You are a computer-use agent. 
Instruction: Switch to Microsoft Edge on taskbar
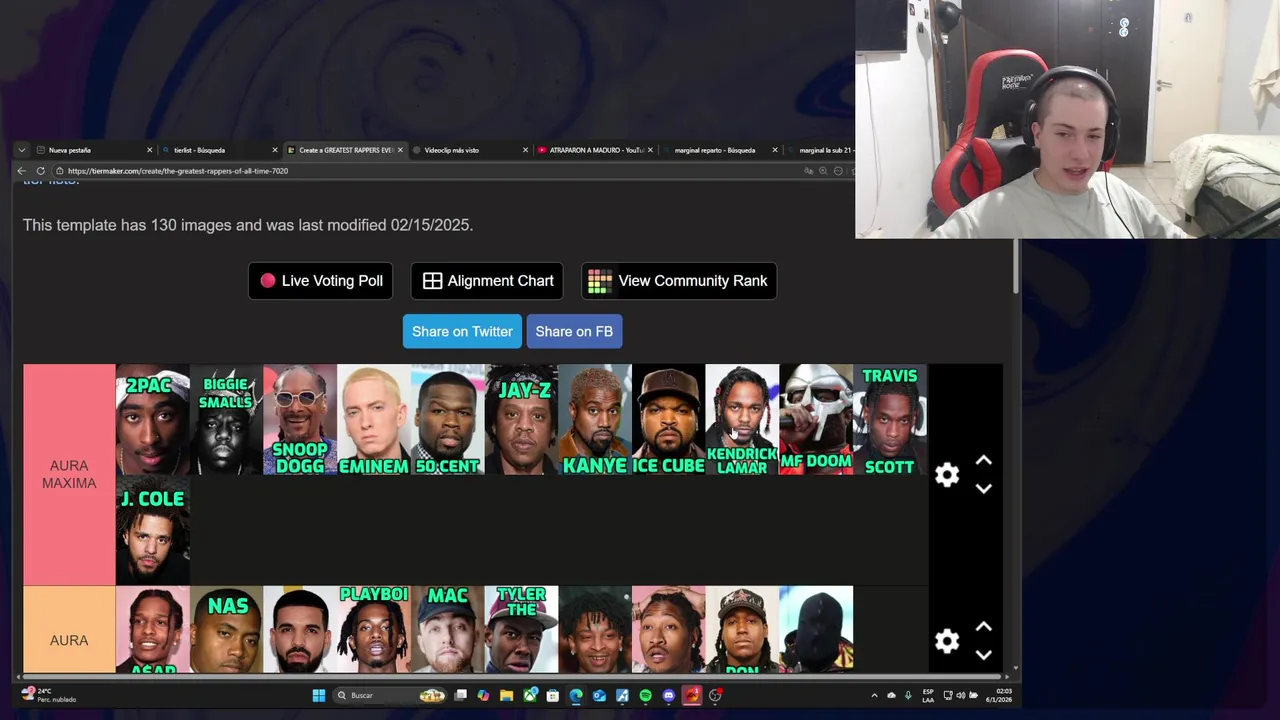click(576, 695)
